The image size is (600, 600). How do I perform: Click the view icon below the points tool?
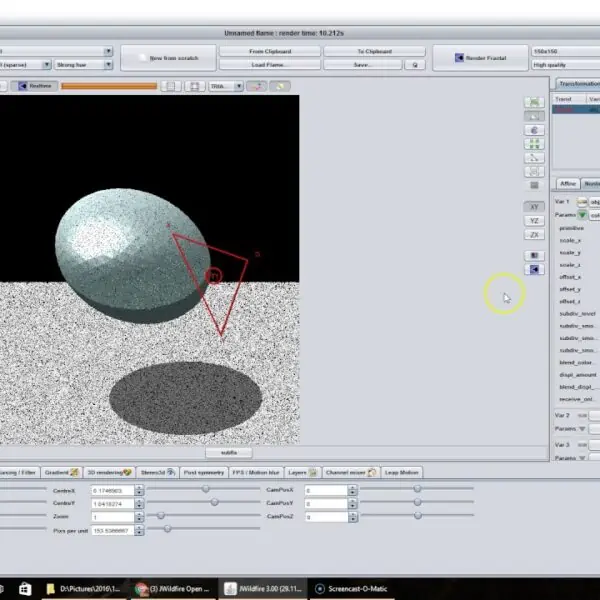coord(534,171)
